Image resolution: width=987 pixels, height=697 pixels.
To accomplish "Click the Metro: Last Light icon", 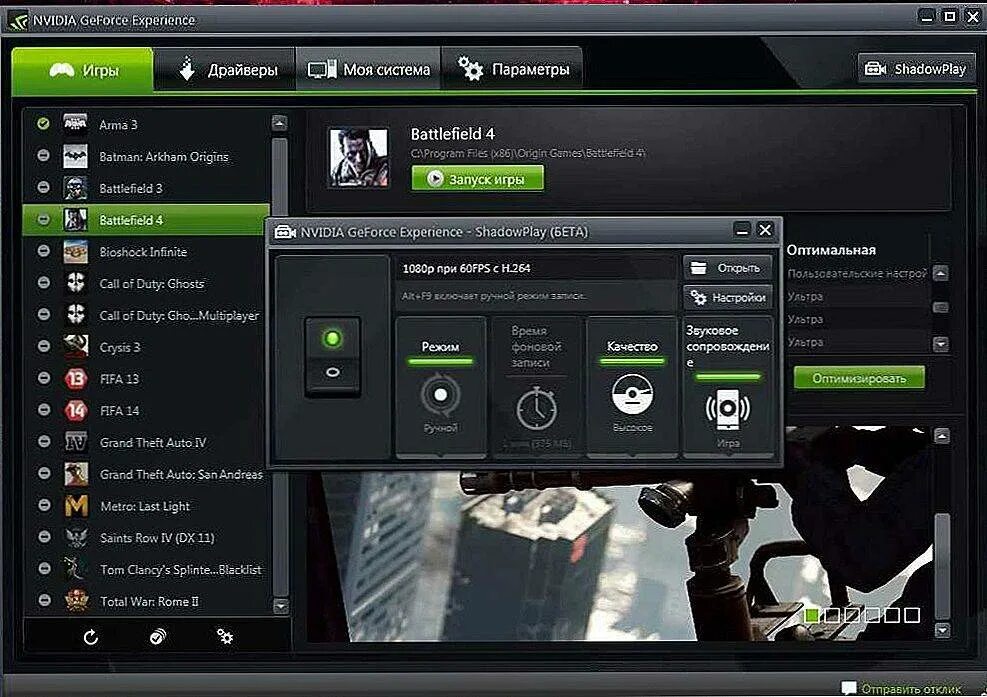I will (76, 506).
